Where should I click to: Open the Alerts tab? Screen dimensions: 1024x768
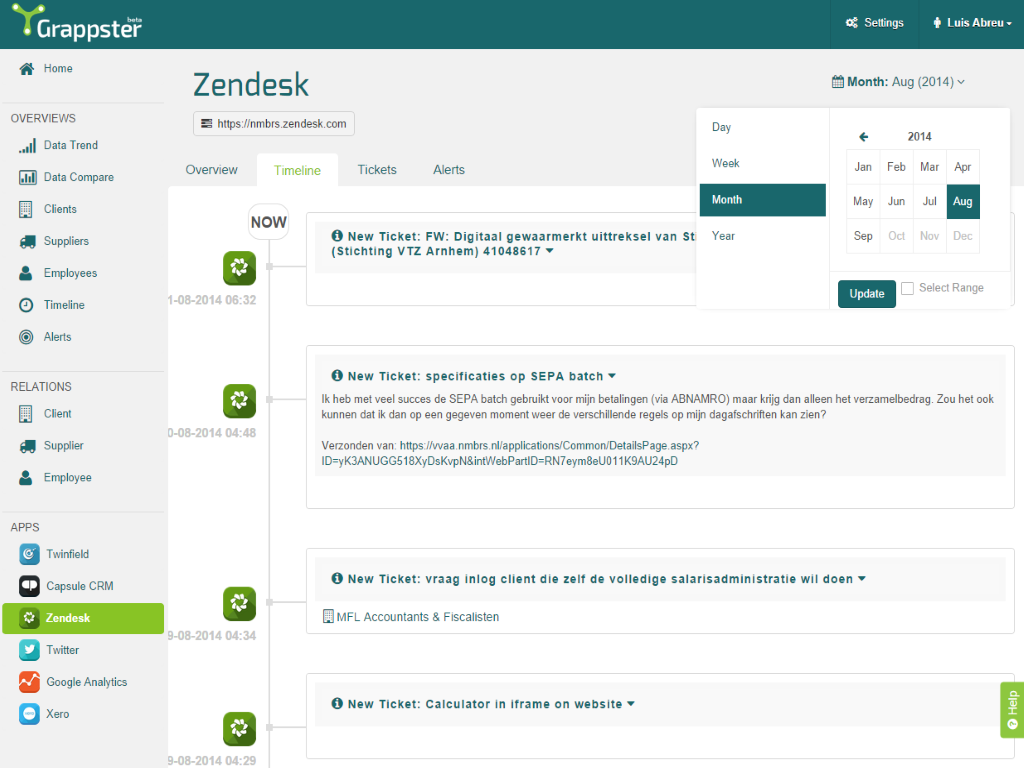click(x=449, y=170)
